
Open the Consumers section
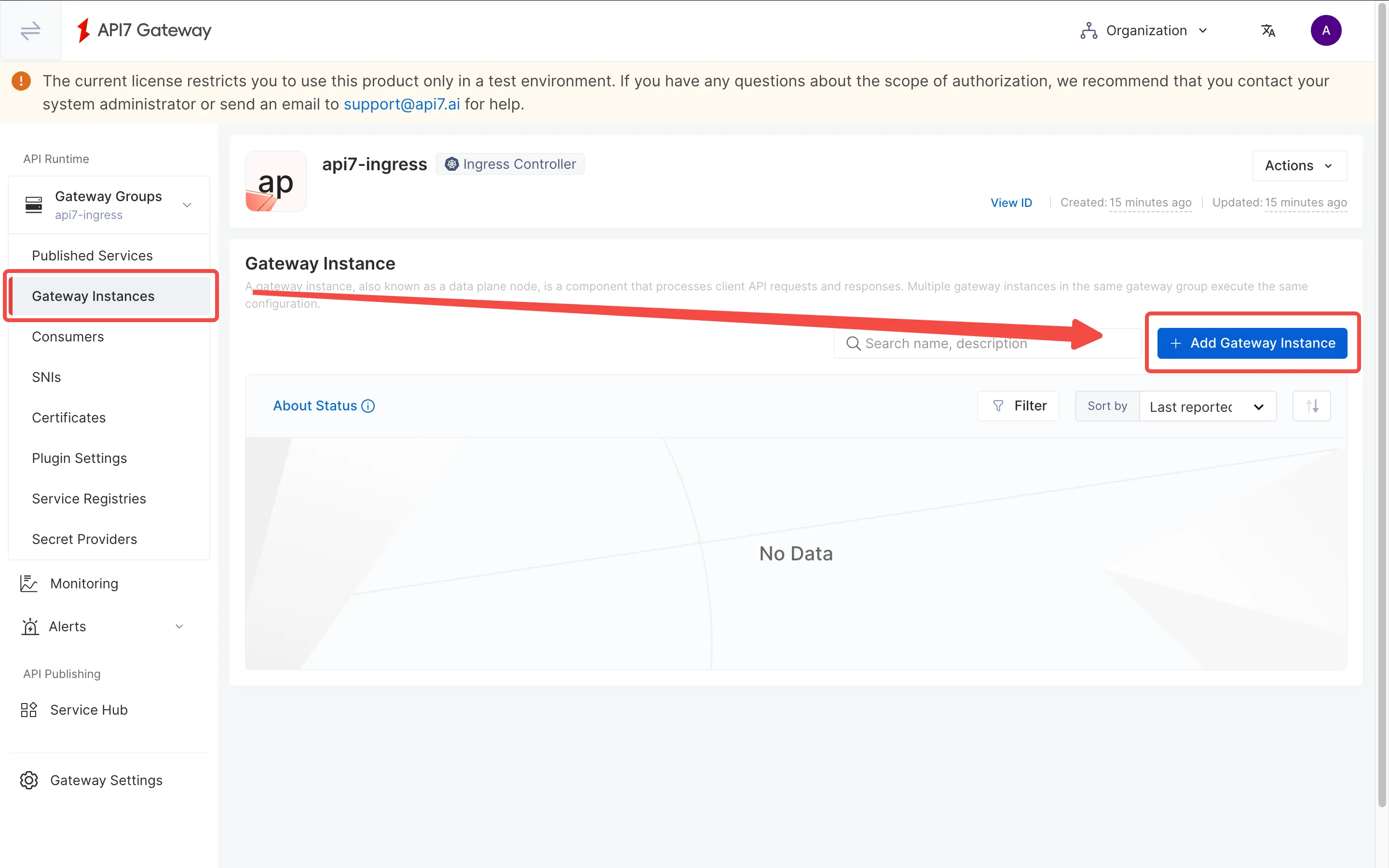pyautogui.click(x=68, y=337)
